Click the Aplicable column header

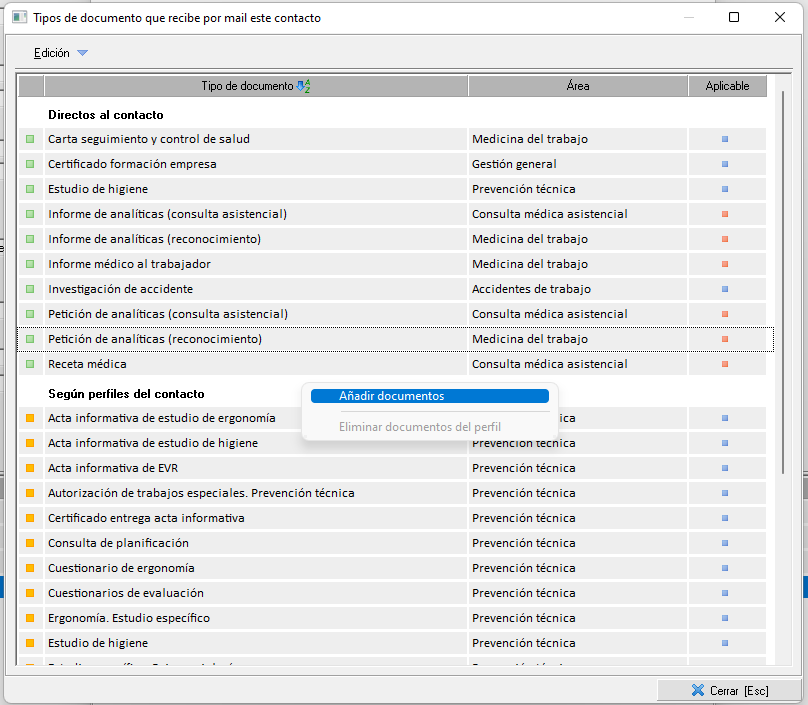click(x=727, y=86)
